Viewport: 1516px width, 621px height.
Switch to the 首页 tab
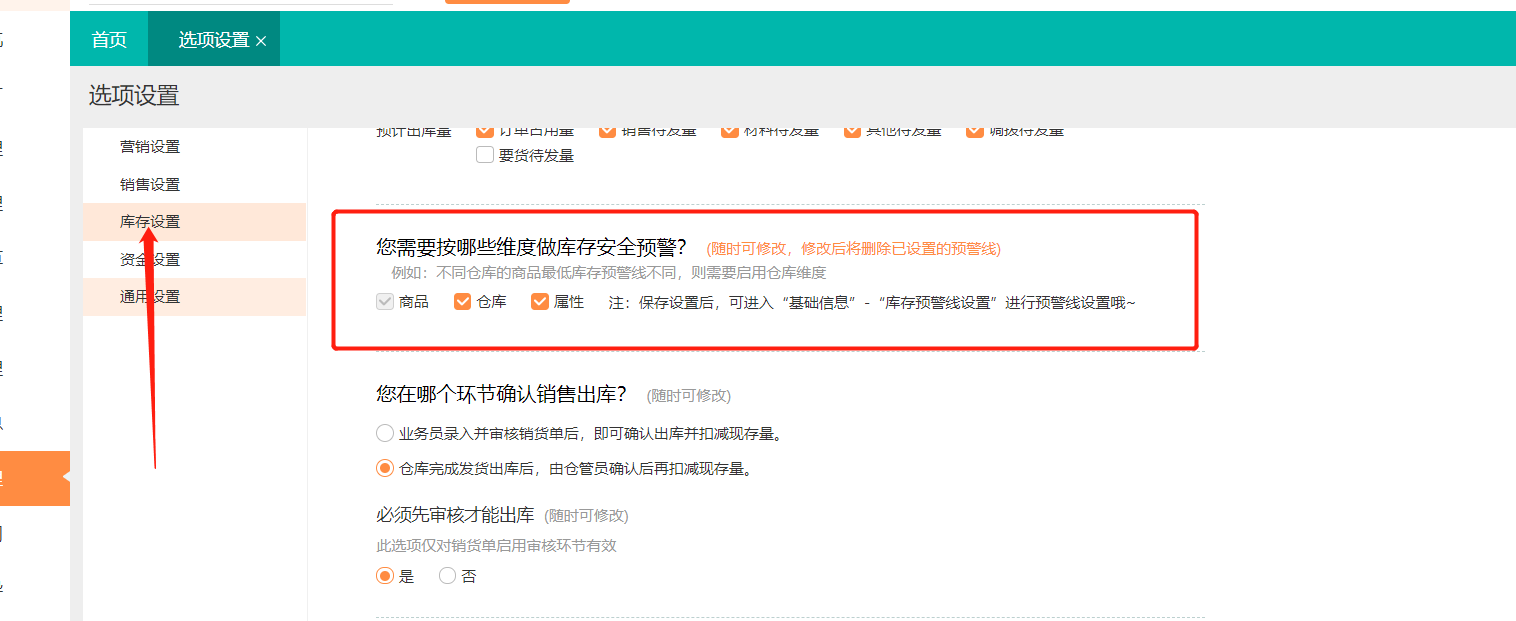[109, 40]
